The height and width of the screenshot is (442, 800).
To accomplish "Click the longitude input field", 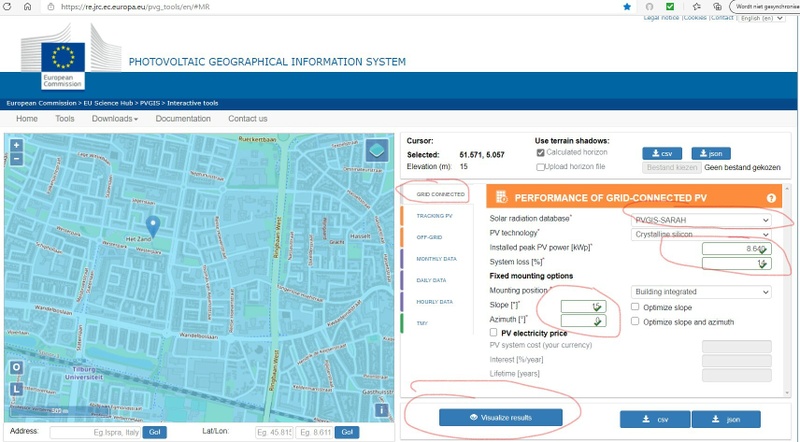I will coord(314,432).
